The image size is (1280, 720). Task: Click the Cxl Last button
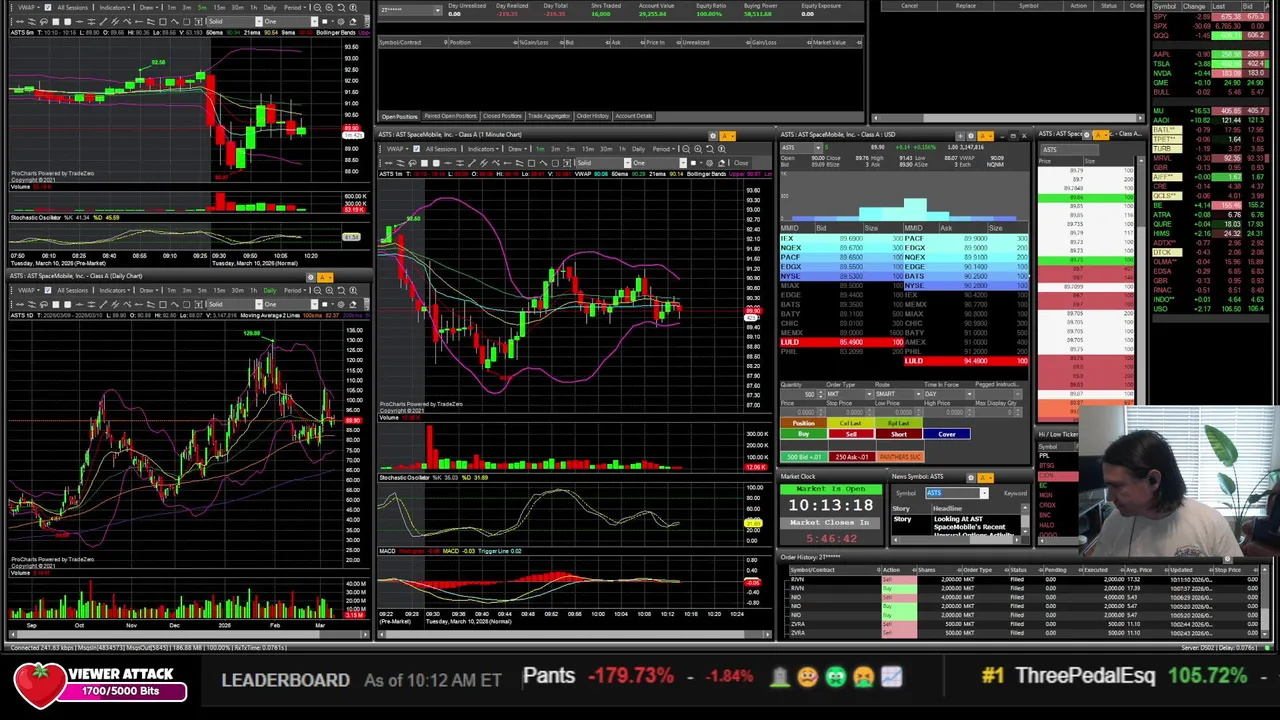(x=851, y=423)
